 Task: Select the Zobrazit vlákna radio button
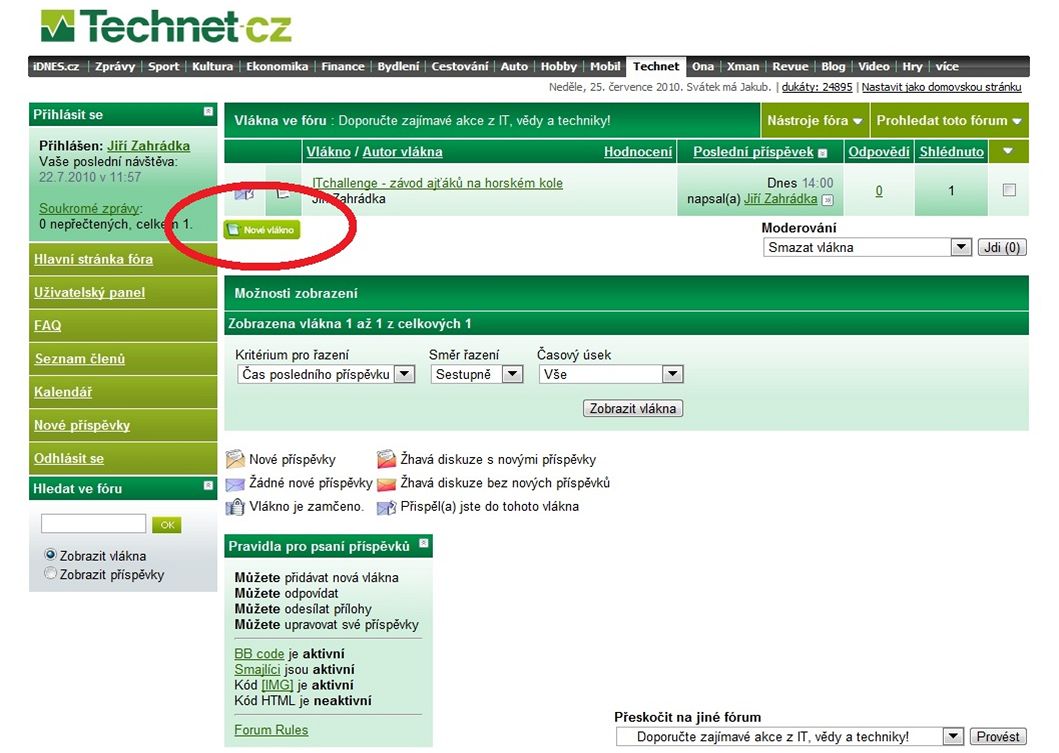pyautogui.click(x=50, y=555)
